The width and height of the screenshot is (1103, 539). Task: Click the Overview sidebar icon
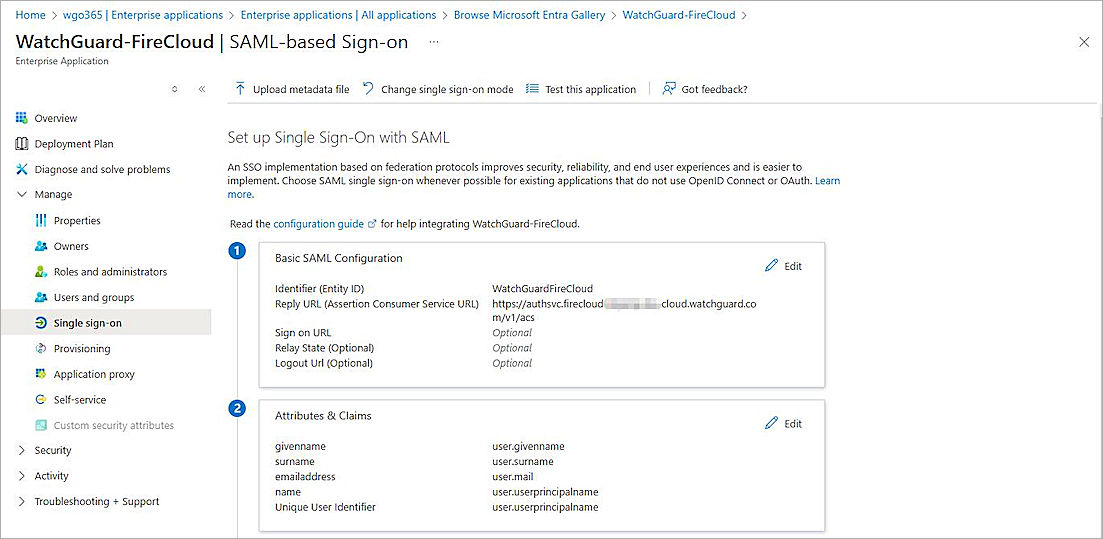tap(21, 118)
